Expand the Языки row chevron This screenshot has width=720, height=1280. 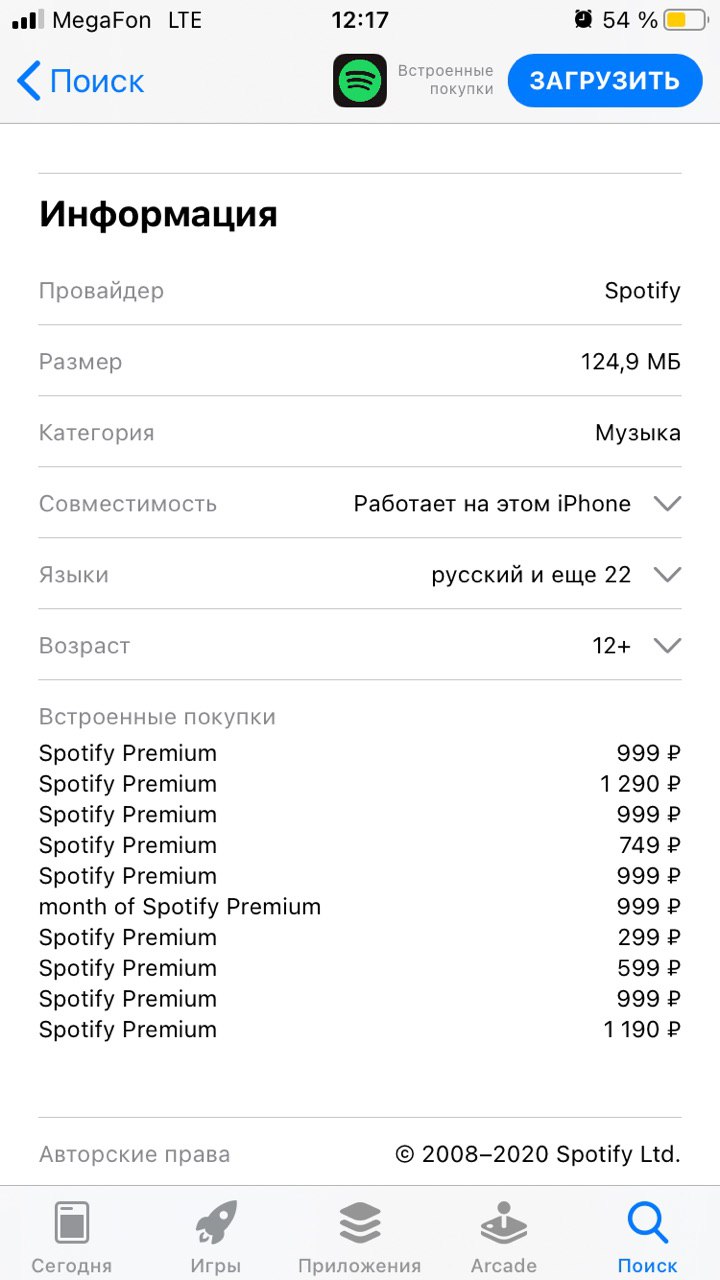667,575
